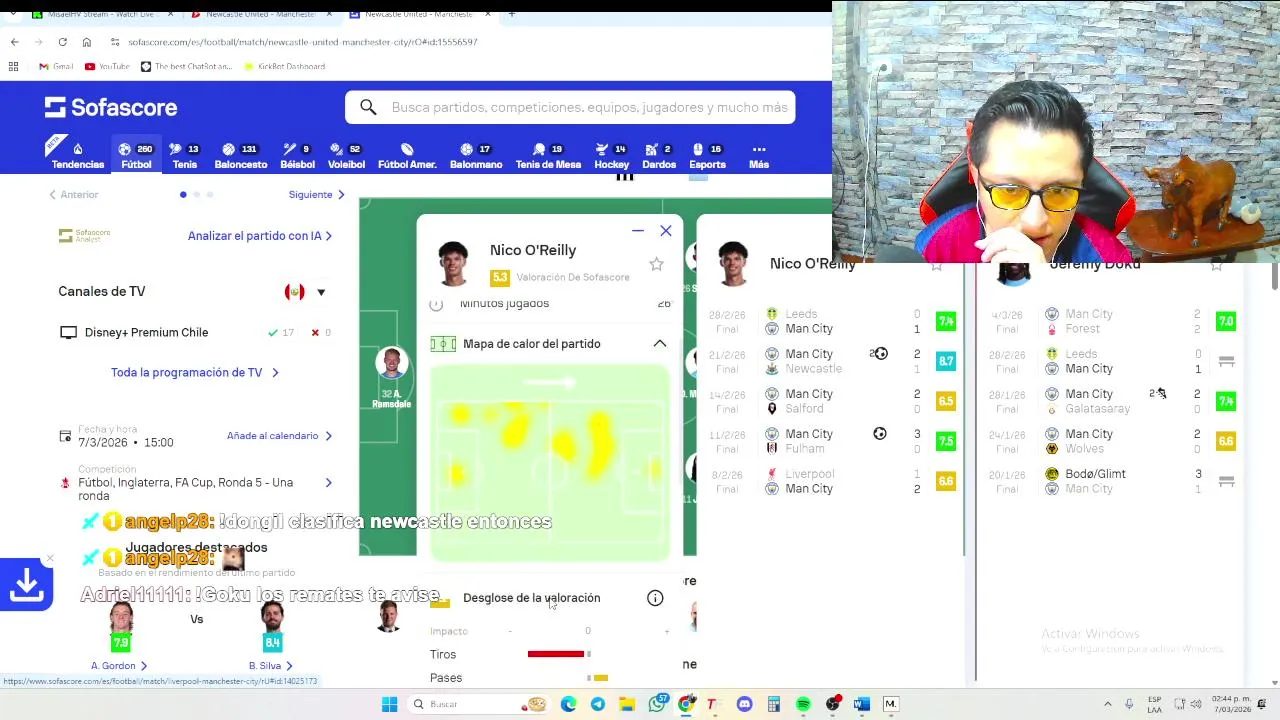Click the Windows taskbar Buscar search box
This screenshot has height=720, width=1280.
point(478,704)
